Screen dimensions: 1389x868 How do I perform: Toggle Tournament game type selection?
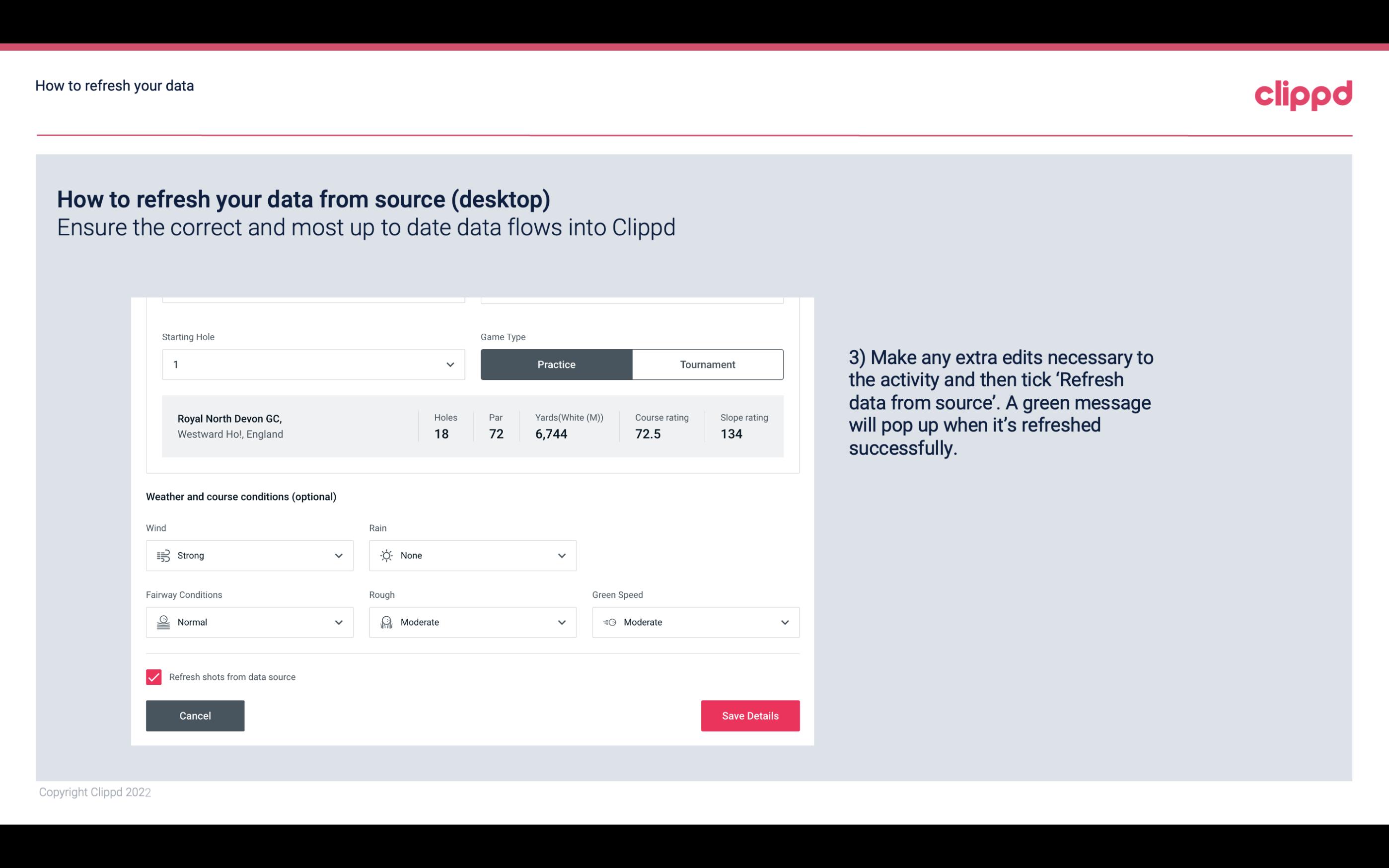[707, 364]
